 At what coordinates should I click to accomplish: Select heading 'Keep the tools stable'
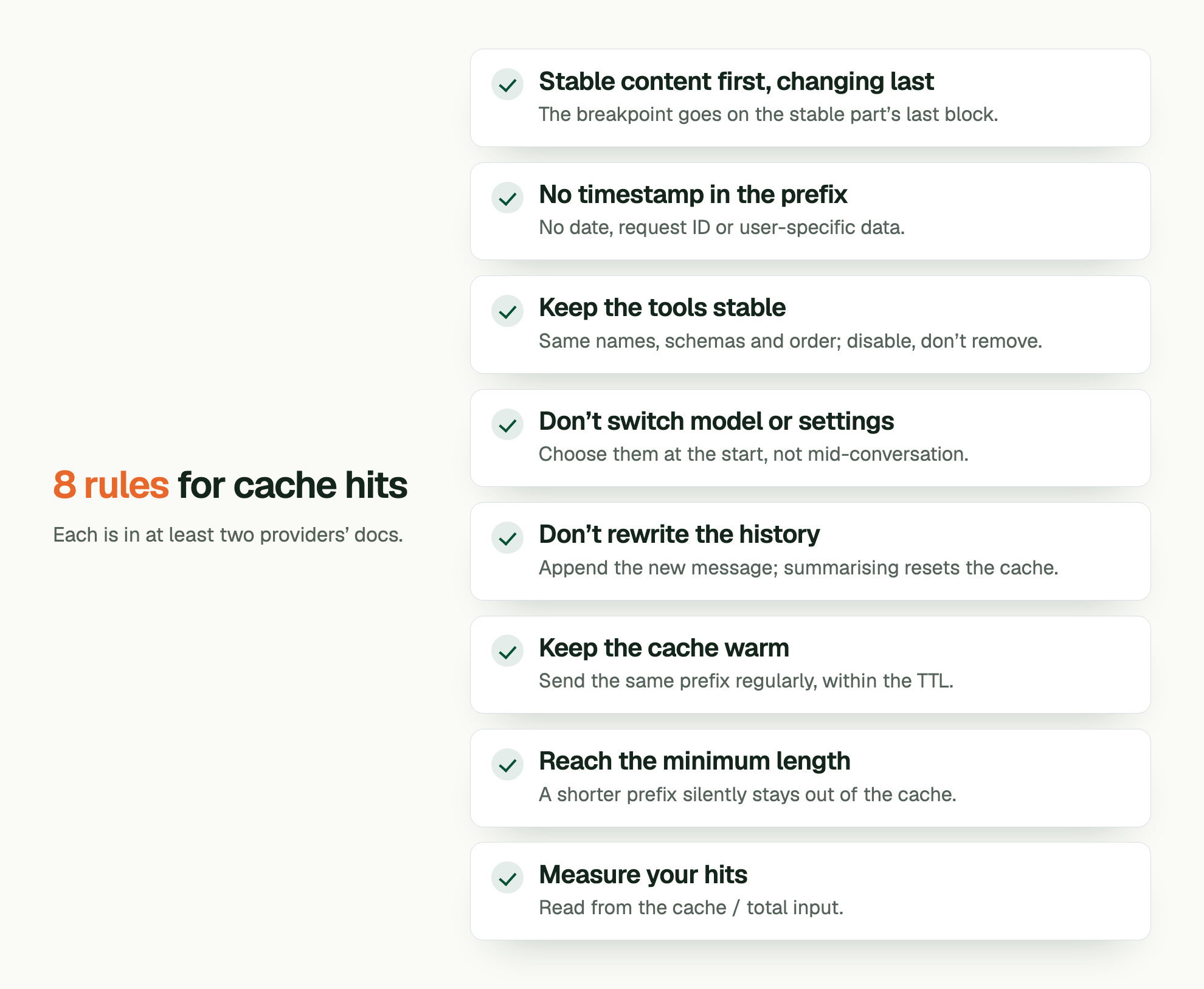662,308
